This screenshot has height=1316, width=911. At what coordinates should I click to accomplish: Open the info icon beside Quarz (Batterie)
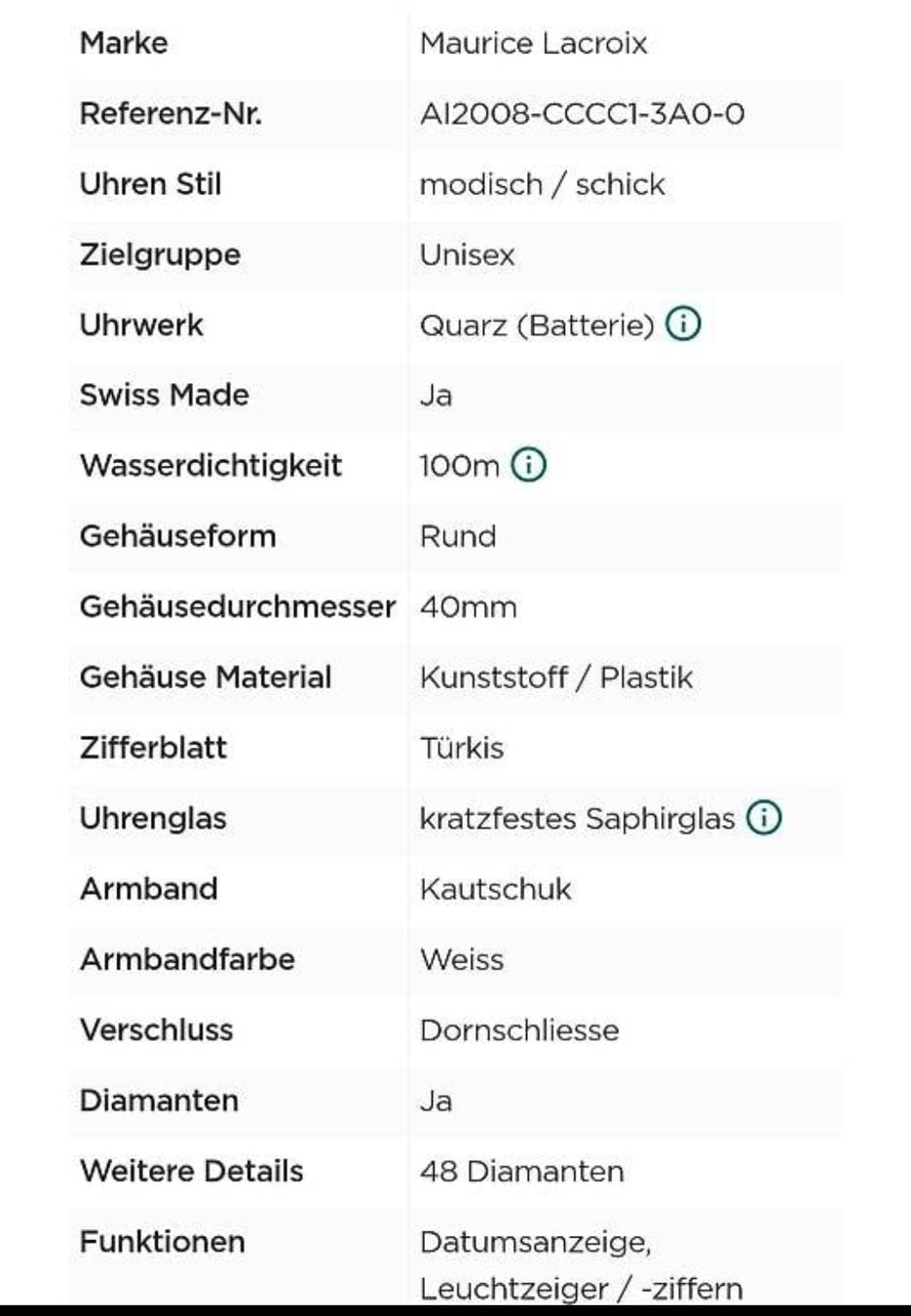[683, 324]
